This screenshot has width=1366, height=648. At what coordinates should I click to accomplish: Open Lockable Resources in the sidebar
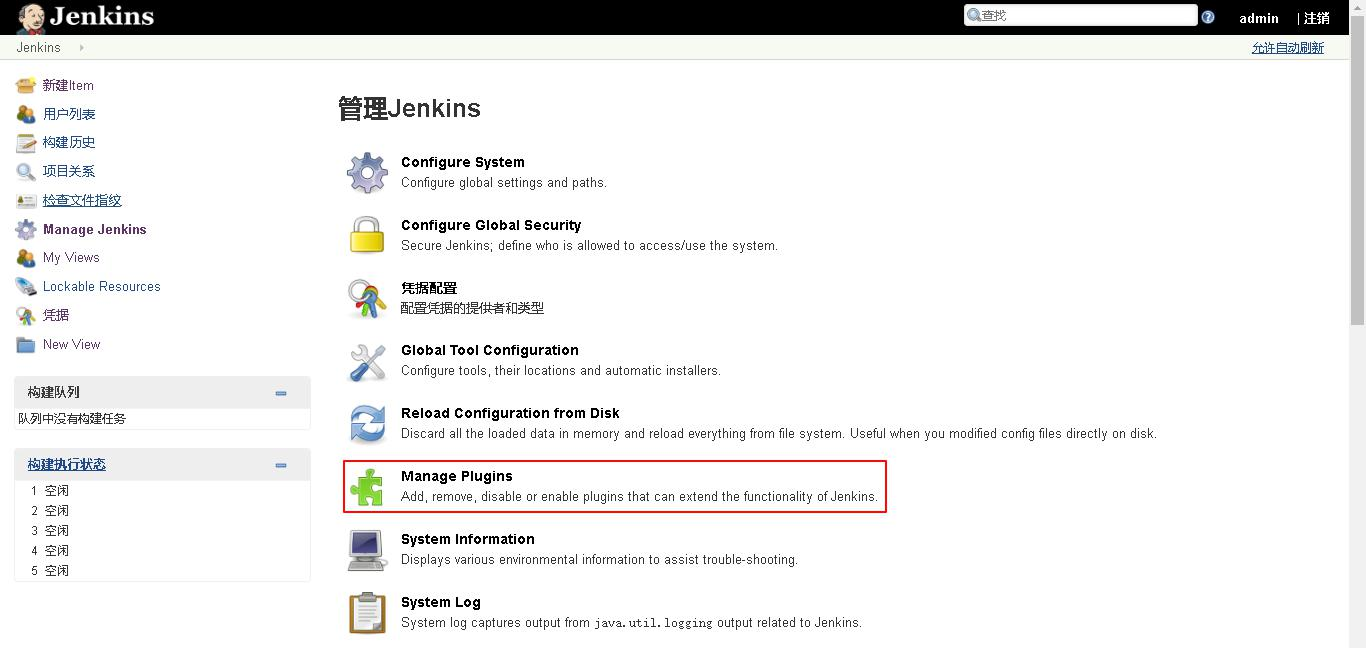coord(102,286)
